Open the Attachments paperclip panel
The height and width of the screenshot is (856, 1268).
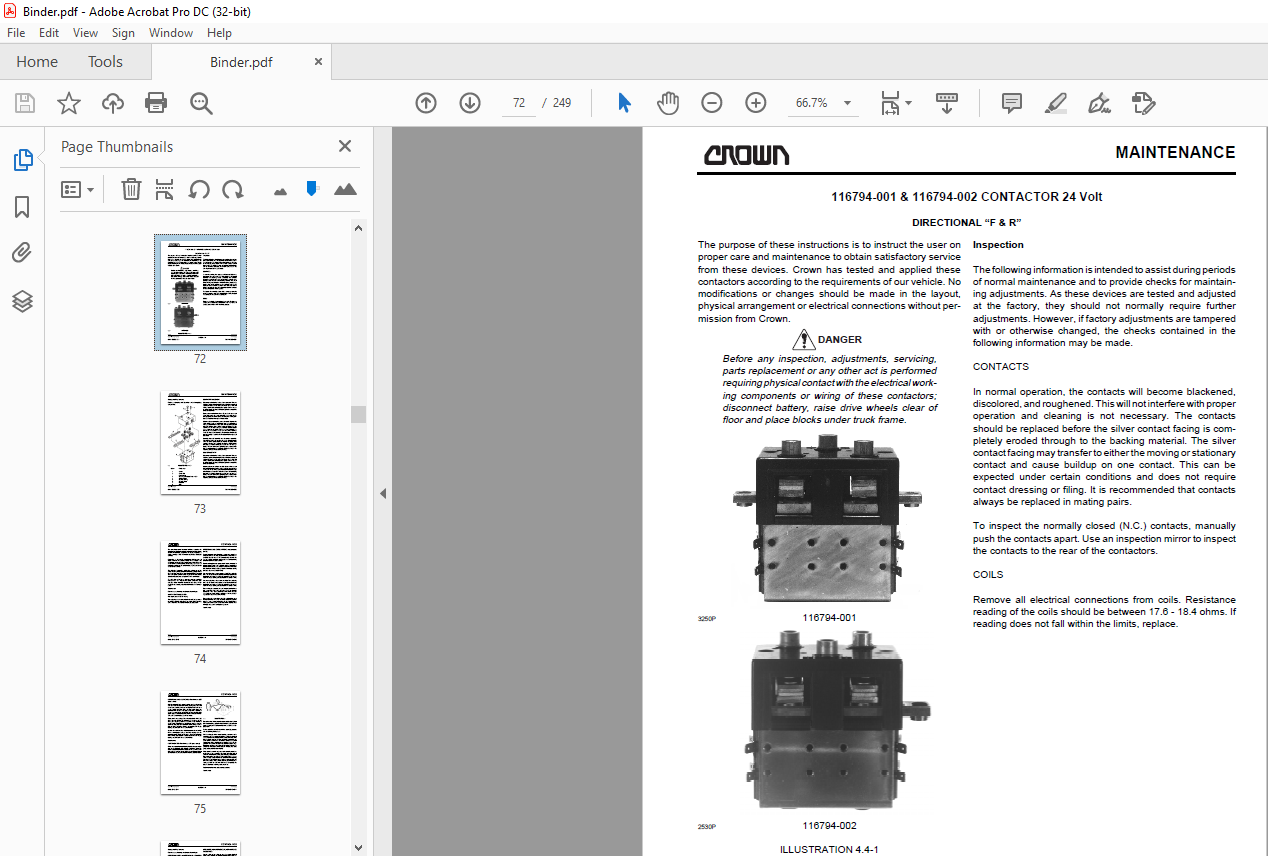(22, 253)
